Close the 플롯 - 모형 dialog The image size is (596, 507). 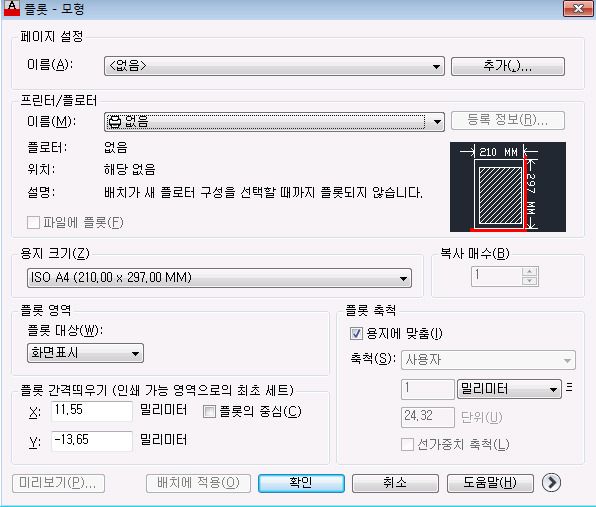pyautogui.click(x=578, y=8)
